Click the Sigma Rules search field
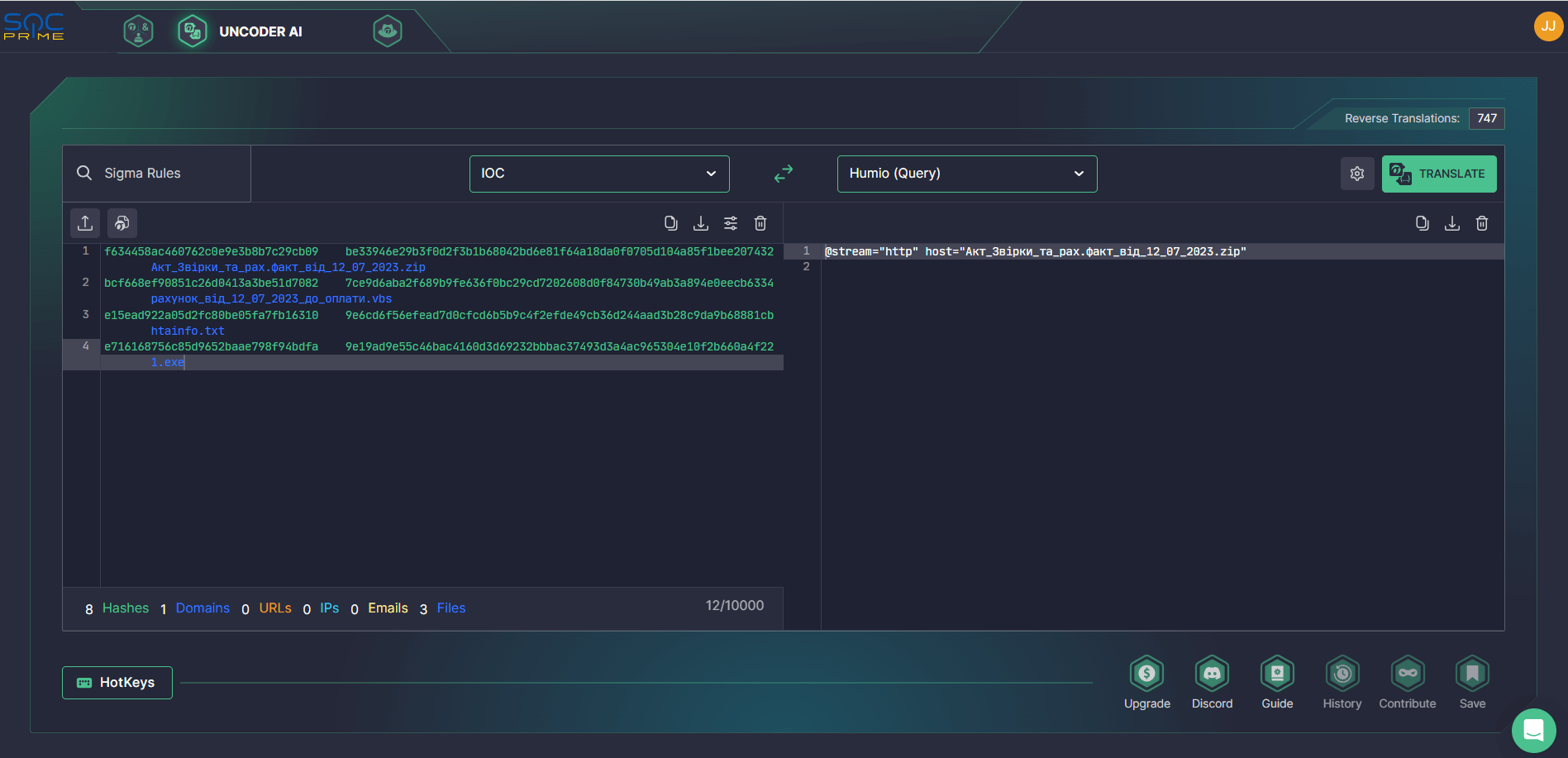This screenshot has width=1568, height=758. [x=157, y=174]
